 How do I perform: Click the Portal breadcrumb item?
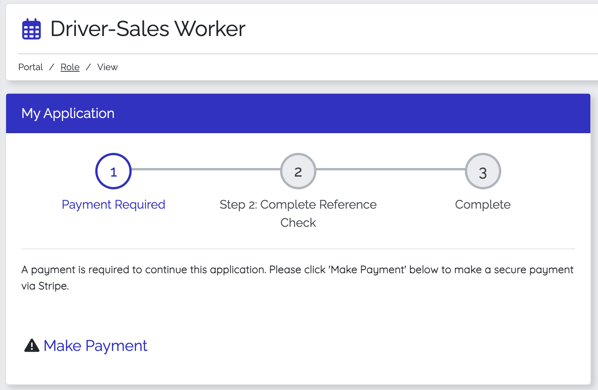pyautogui.click(x=31, y=67)
